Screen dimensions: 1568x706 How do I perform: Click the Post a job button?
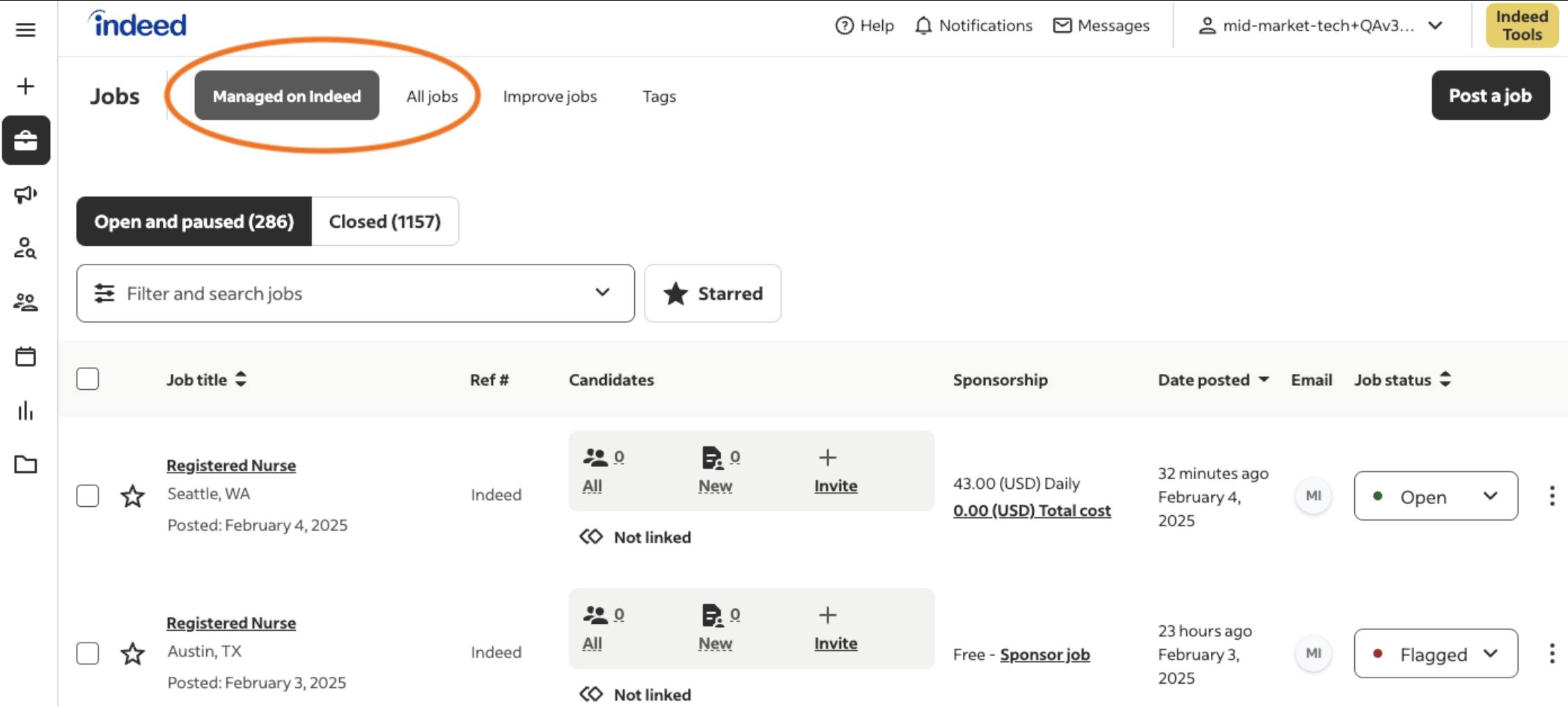(x=1490, y=95)
